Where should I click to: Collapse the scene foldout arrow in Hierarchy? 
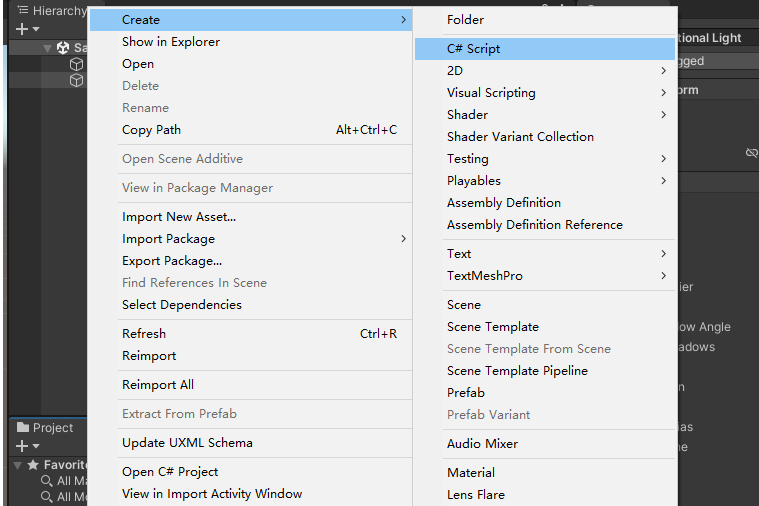(47, 48)
